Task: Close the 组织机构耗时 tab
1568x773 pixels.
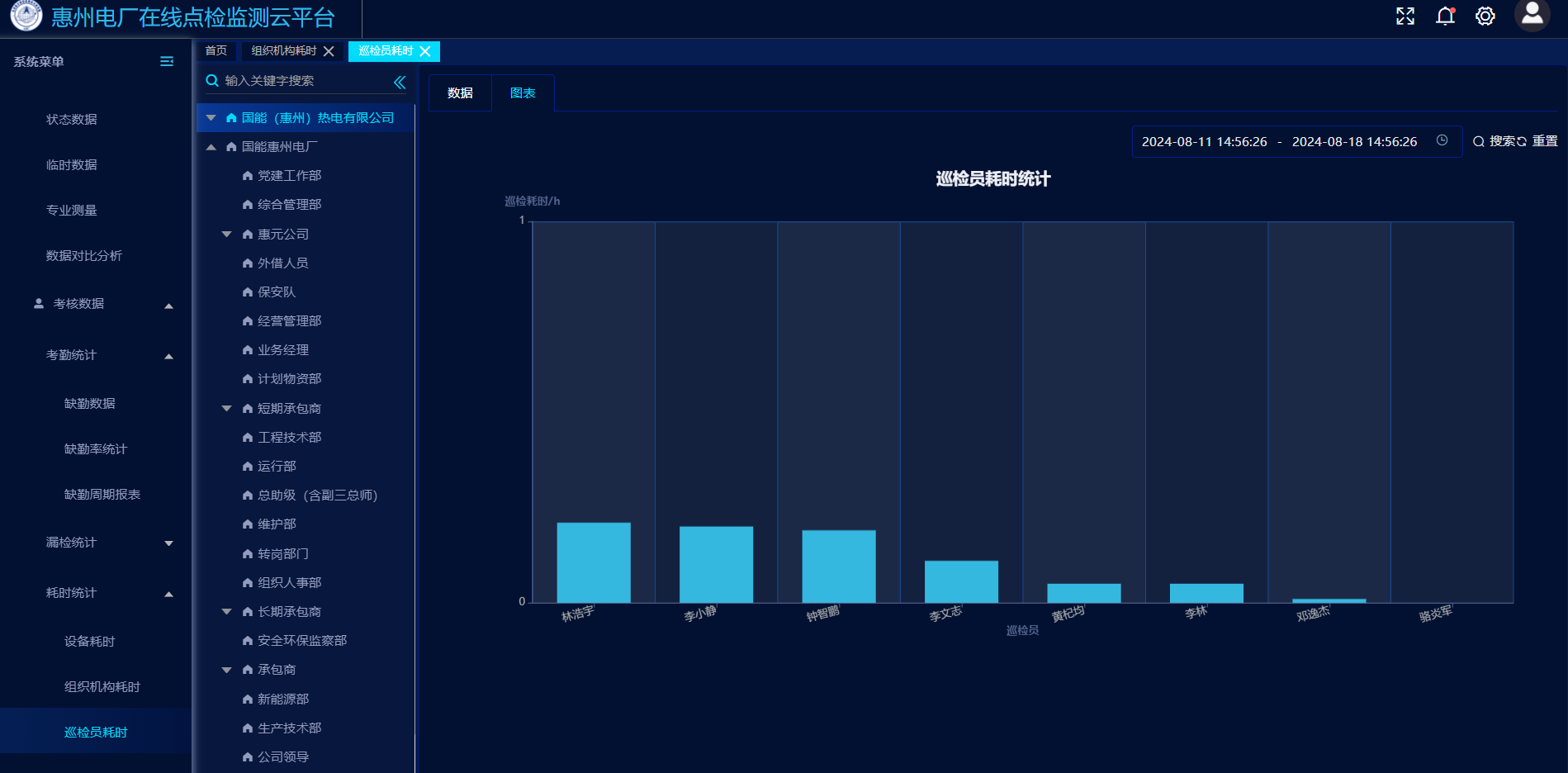Action: pos(329,51)
